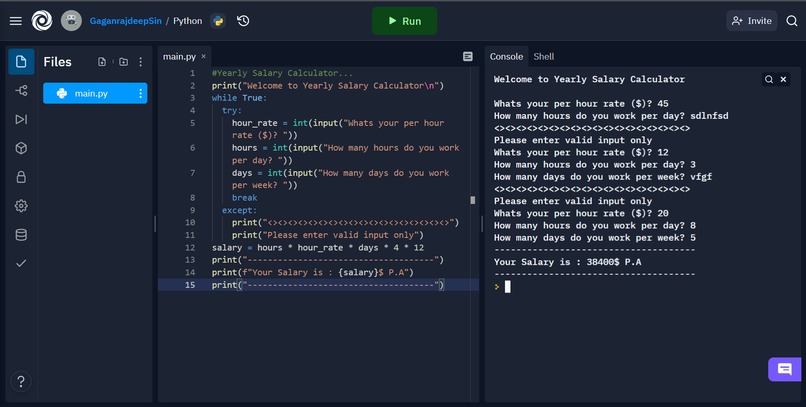Click the 'Files' panel heading
This screenshot has width=806, height=407.
[x=58, y=62]
